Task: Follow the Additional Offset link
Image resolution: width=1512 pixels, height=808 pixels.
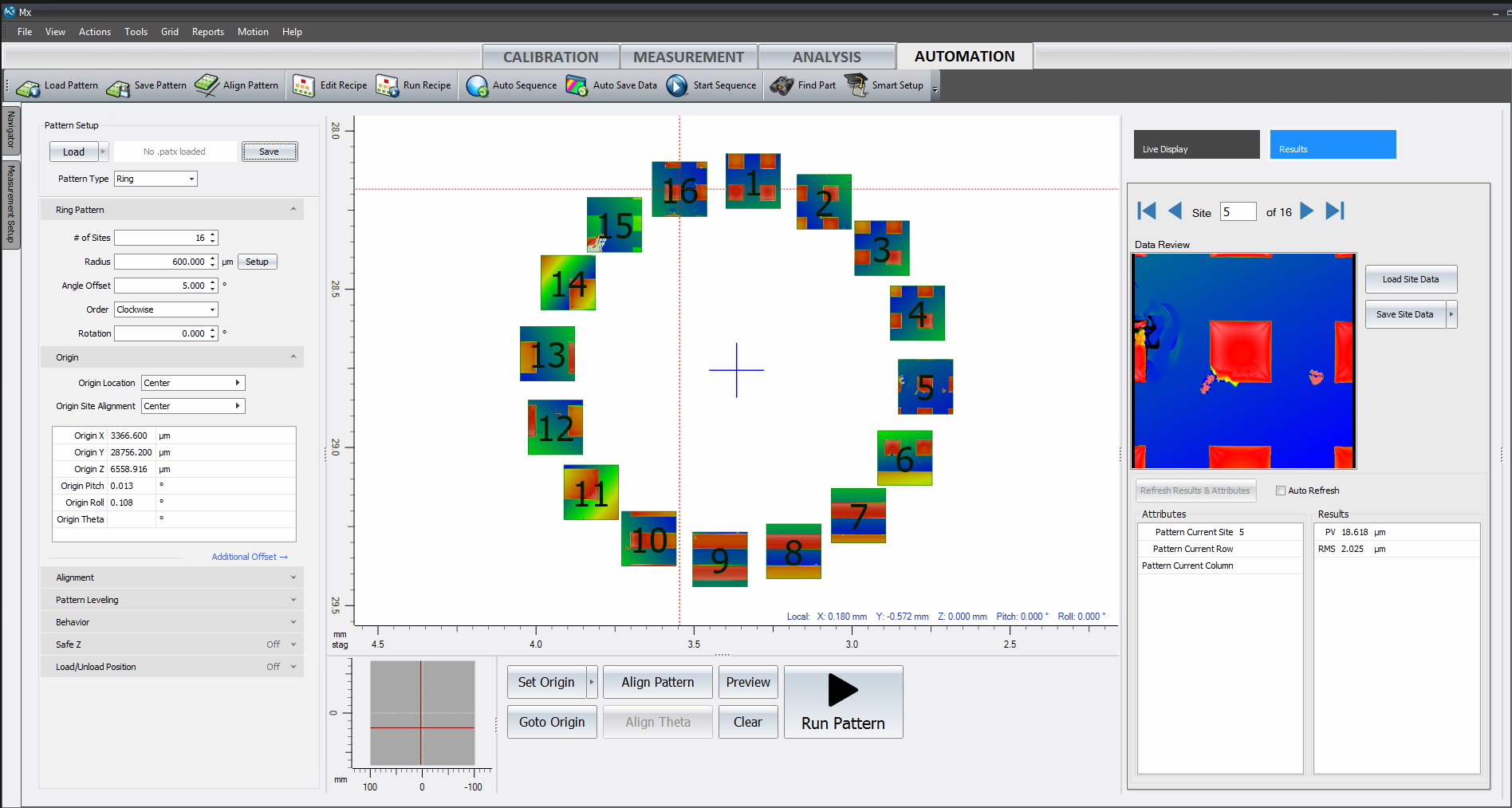Action: [x=249, y=557]
